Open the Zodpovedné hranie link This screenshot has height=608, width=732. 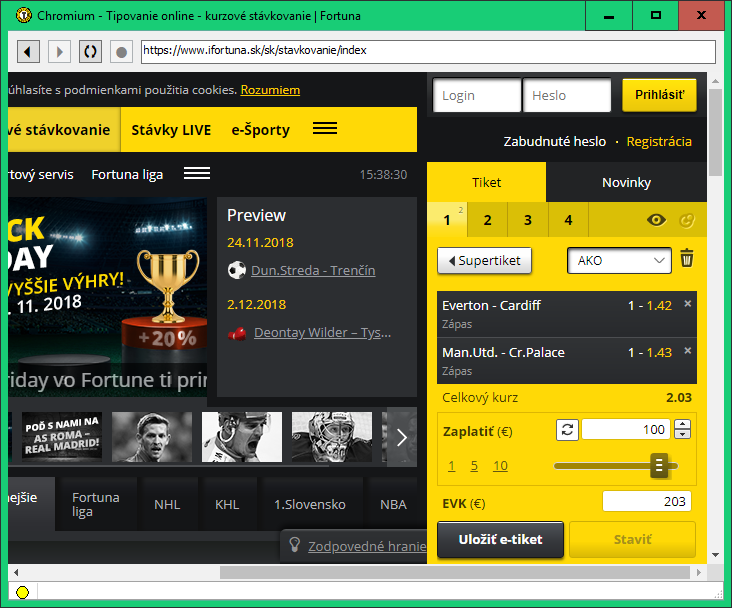point(367,546)
